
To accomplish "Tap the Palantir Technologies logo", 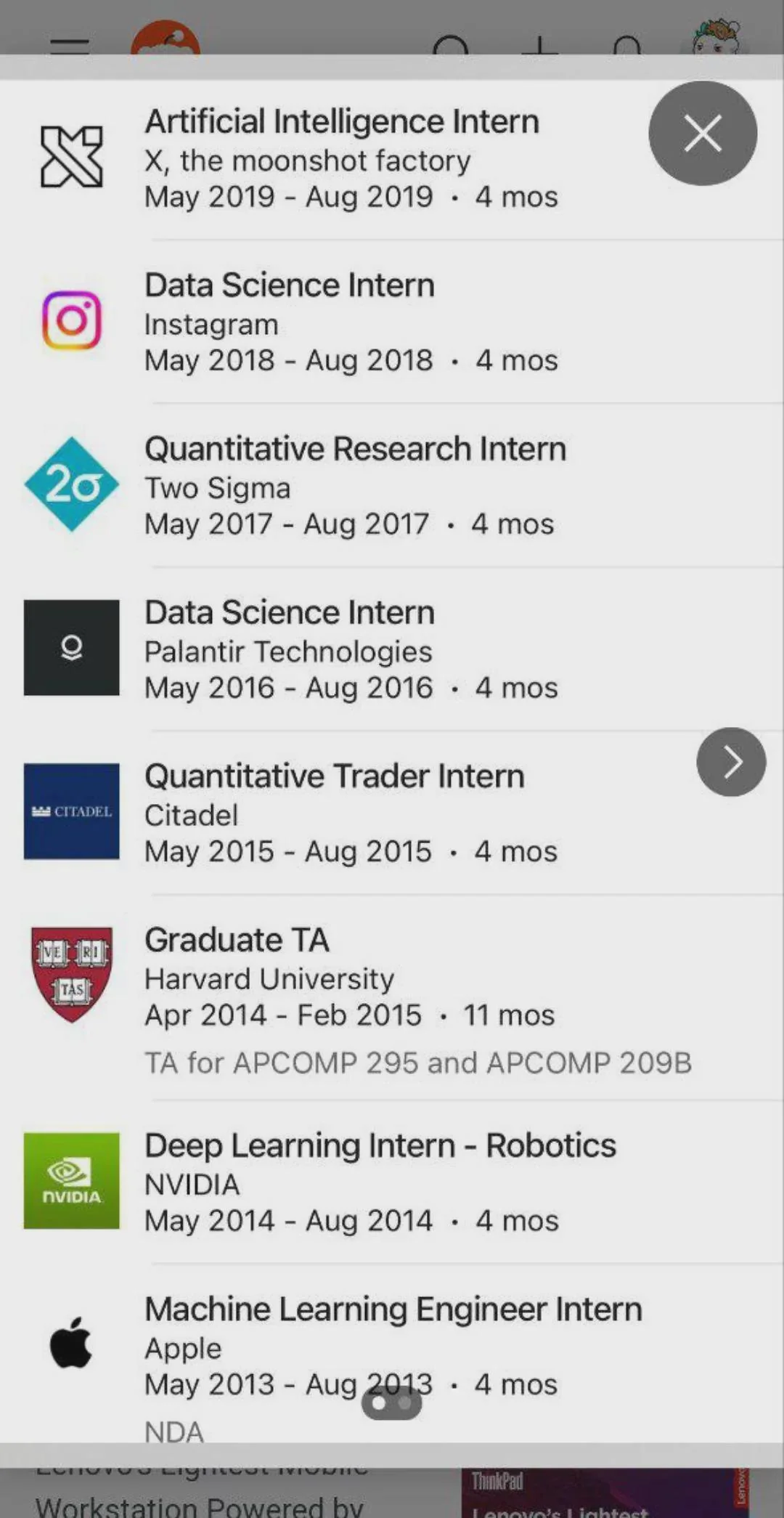I will pyautogui.click(x=71, y=648).
